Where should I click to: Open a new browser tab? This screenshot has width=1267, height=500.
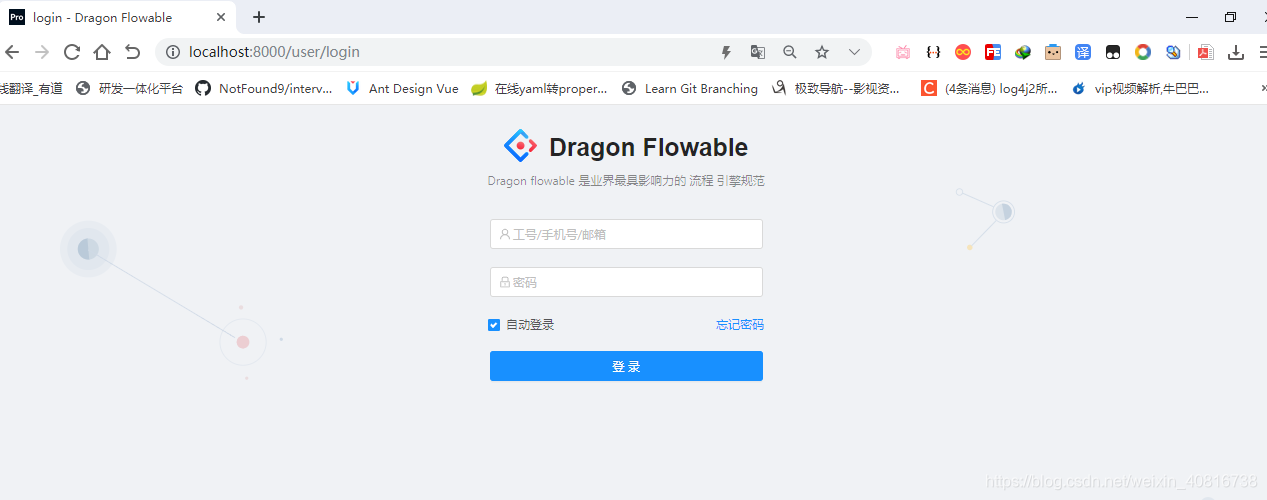click(x=259, y=17)
